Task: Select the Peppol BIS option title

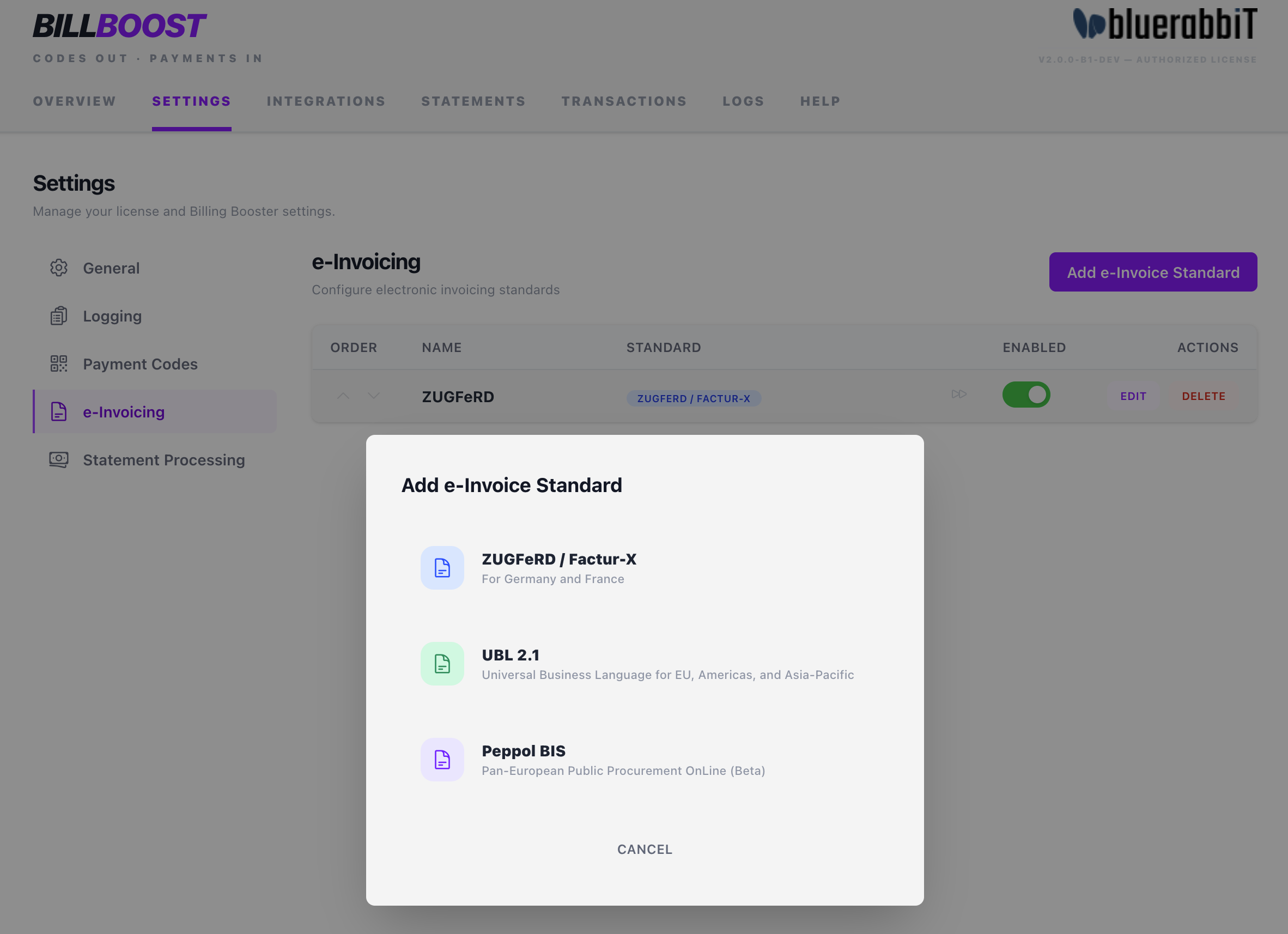Action: pos(524,751)
